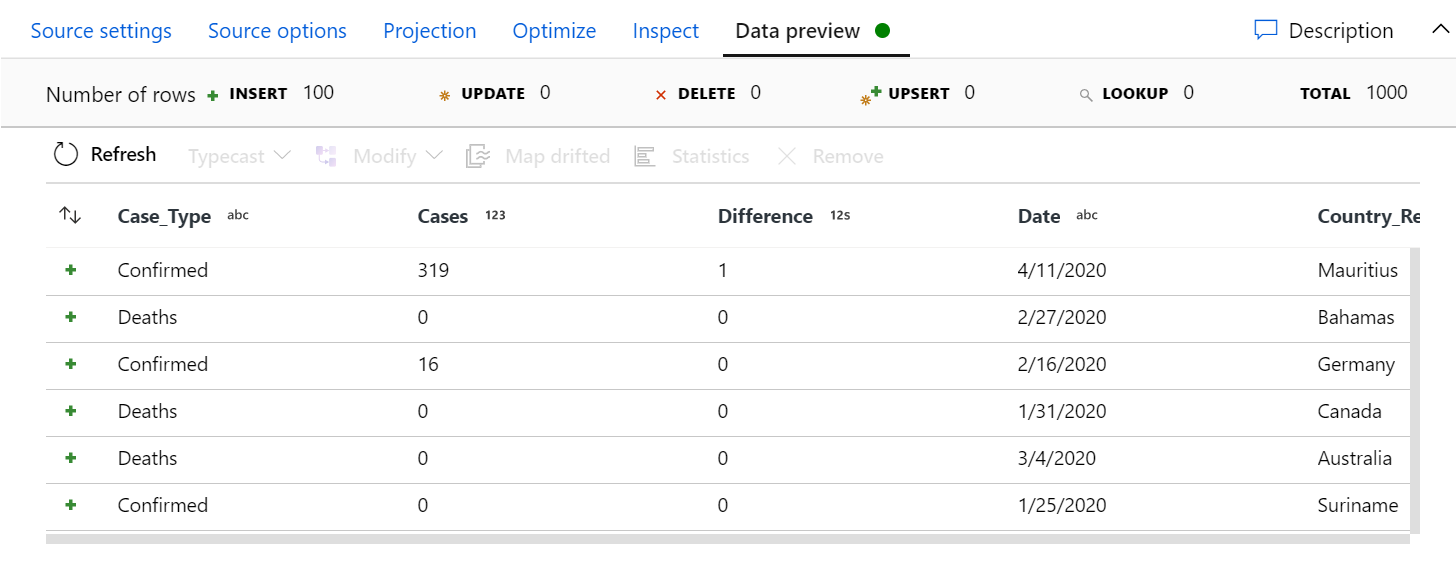Click the green plus icon on Mauritius row
Screen dimensions: 1456x568
[x=71, y=270]
